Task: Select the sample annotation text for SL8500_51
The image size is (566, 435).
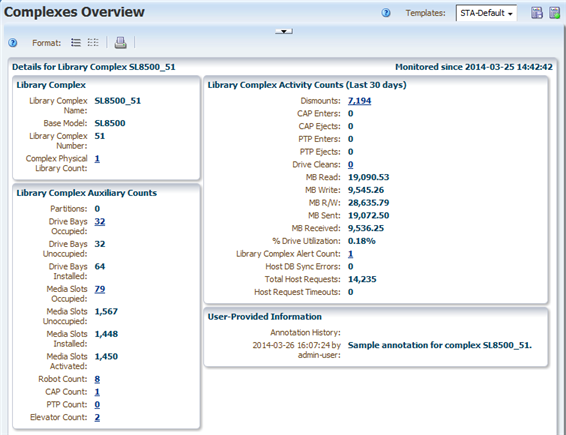Action: (440, 345)
